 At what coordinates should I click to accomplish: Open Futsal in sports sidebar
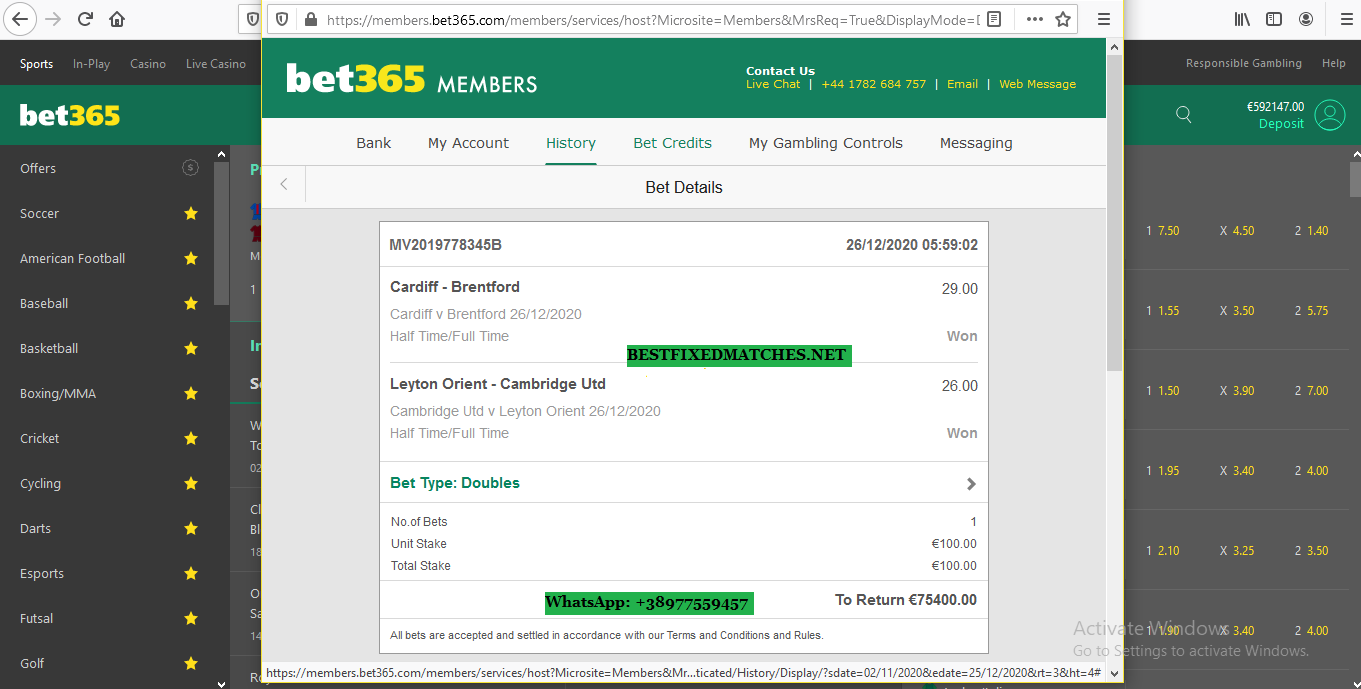37,618
